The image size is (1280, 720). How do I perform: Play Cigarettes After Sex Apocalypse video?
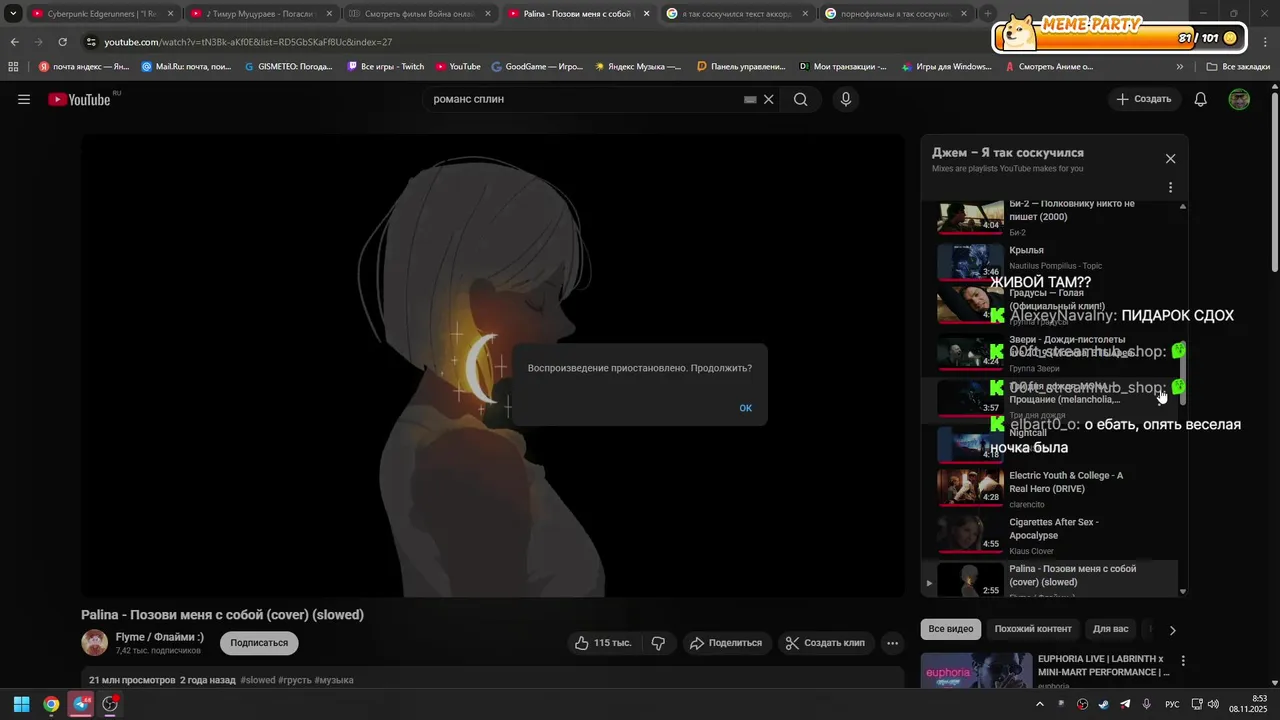[x=1058, y=533]
